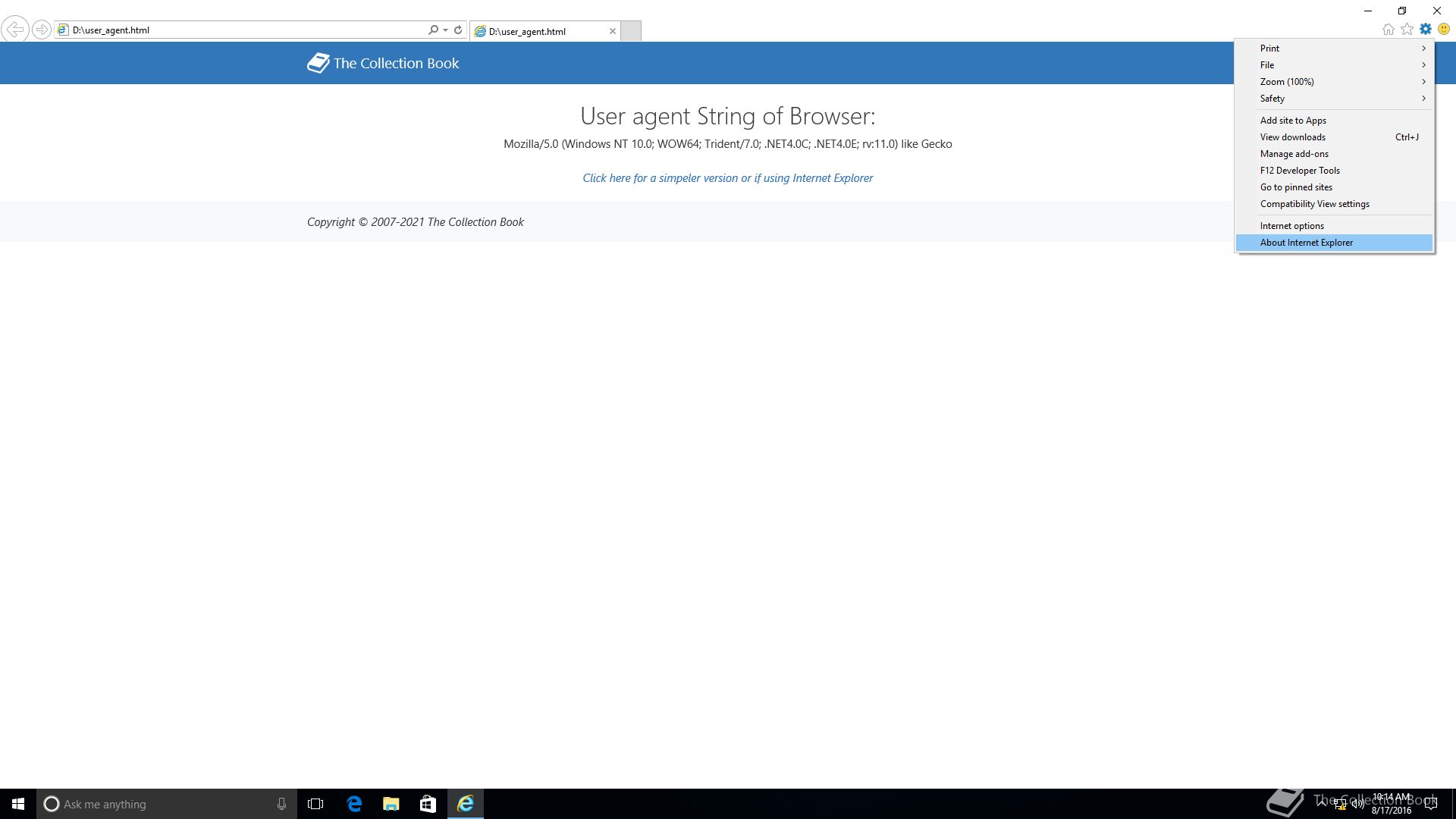1456x819 pixels.
Task: Click Internet Explorer taskbar icon
Action: pyautogui.click(x=466, y=804)
